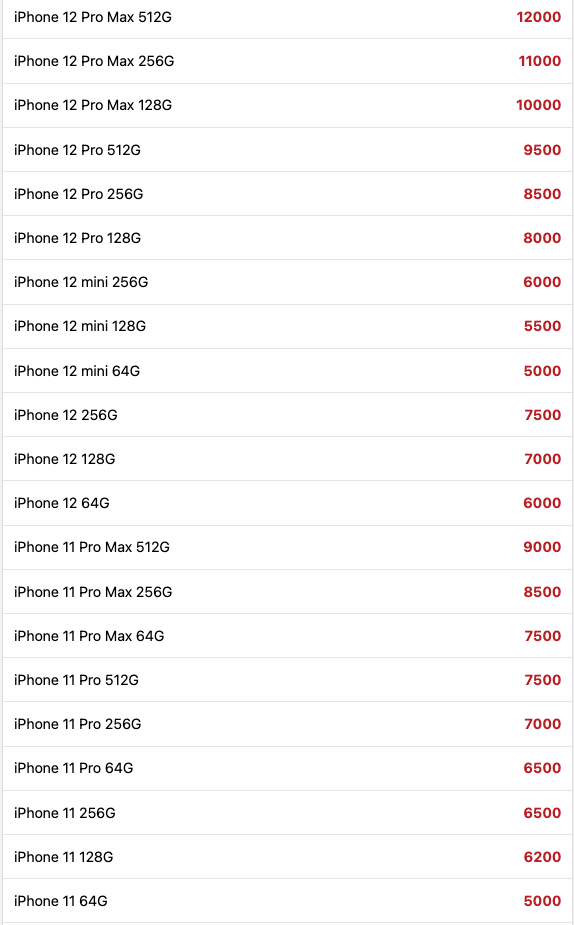574x925 pixels.
Task: Click the iPhone 11 Pro Max 256G entry
Action: coord(287,592)
